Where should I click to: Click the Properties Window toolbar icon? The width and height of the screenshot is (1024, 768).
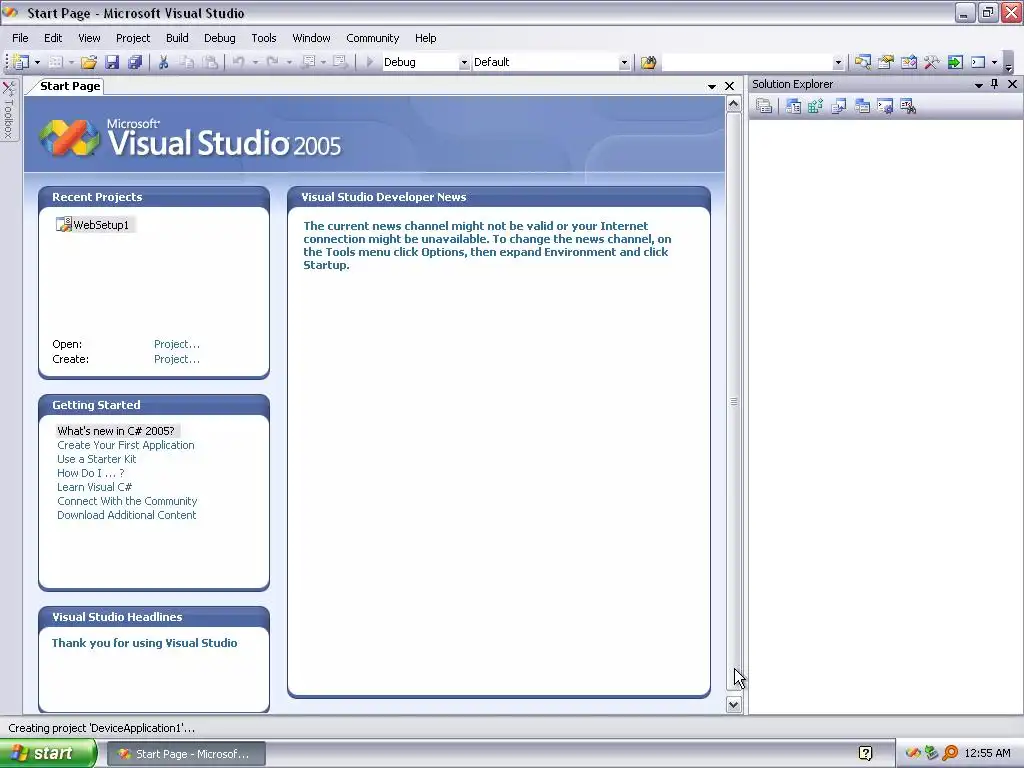886,62
